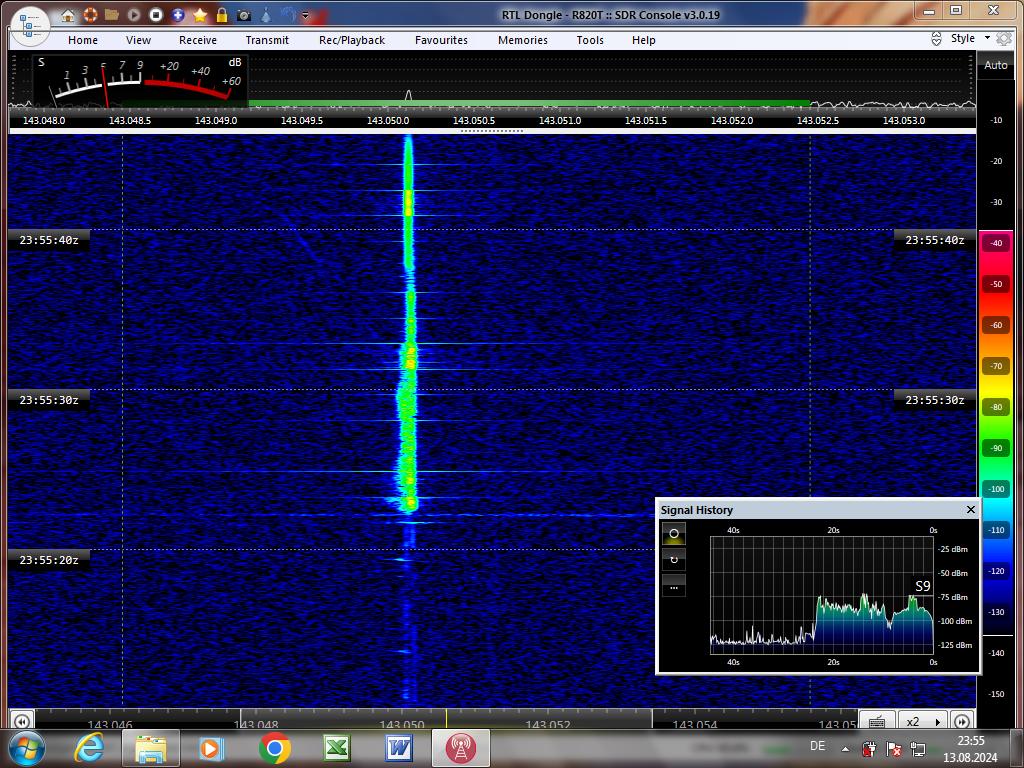Click the -80 level on colour scale

coord(996,407)
